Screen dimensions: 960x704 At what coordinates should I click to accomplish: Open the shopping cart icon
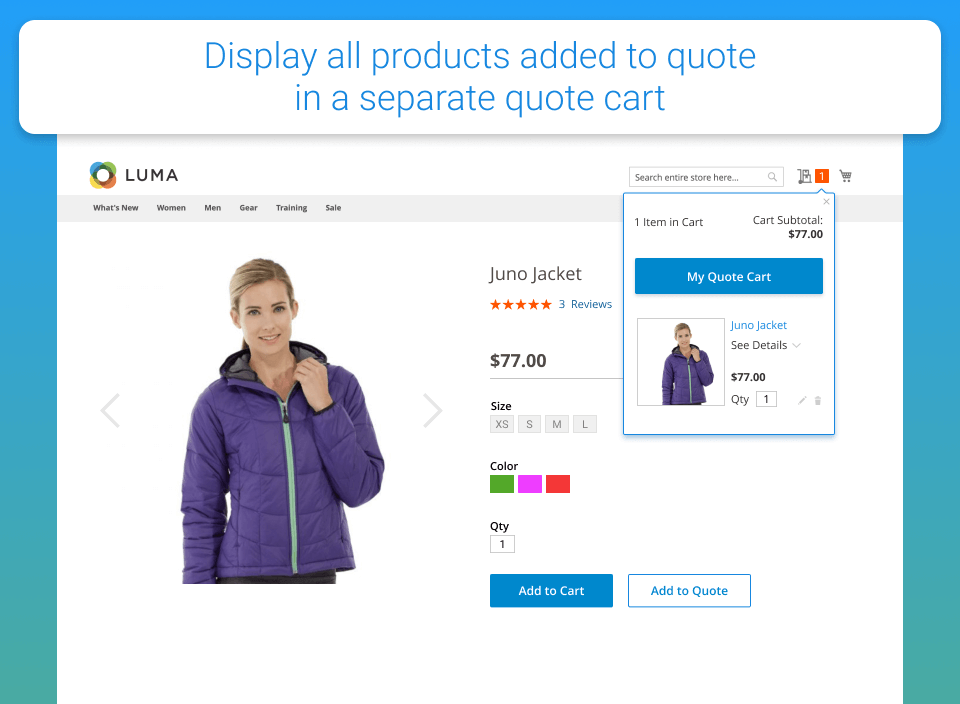(x=846, y=176)
